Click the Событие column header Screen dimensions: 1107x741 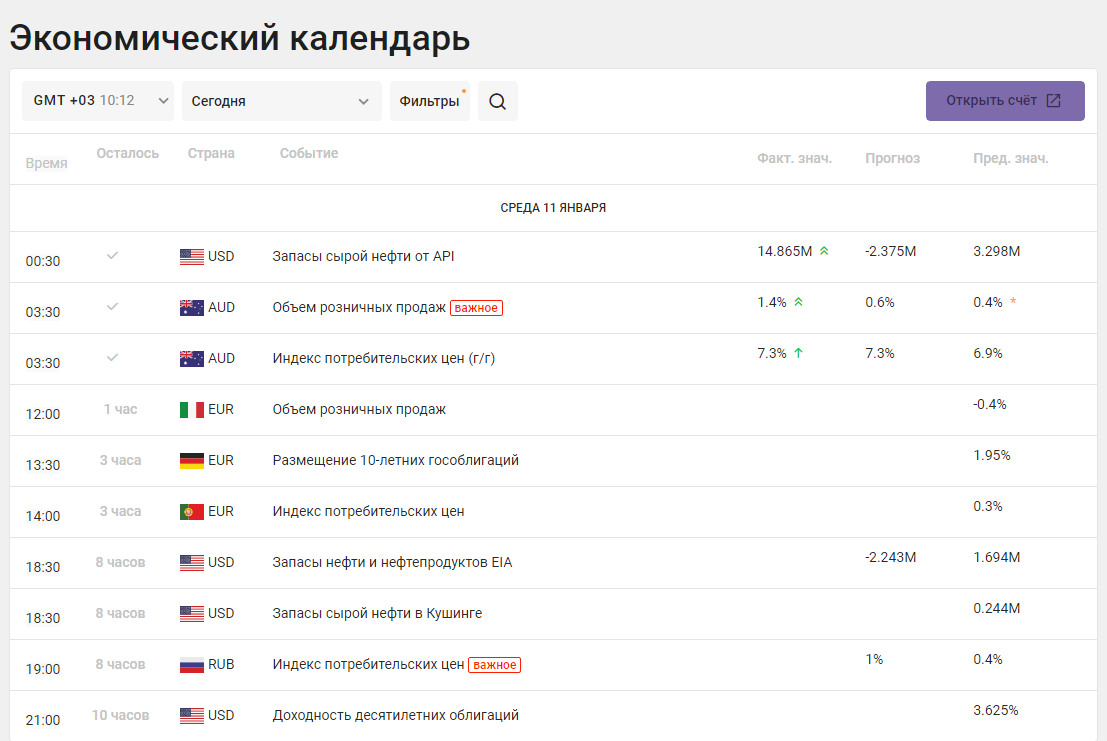309,153
